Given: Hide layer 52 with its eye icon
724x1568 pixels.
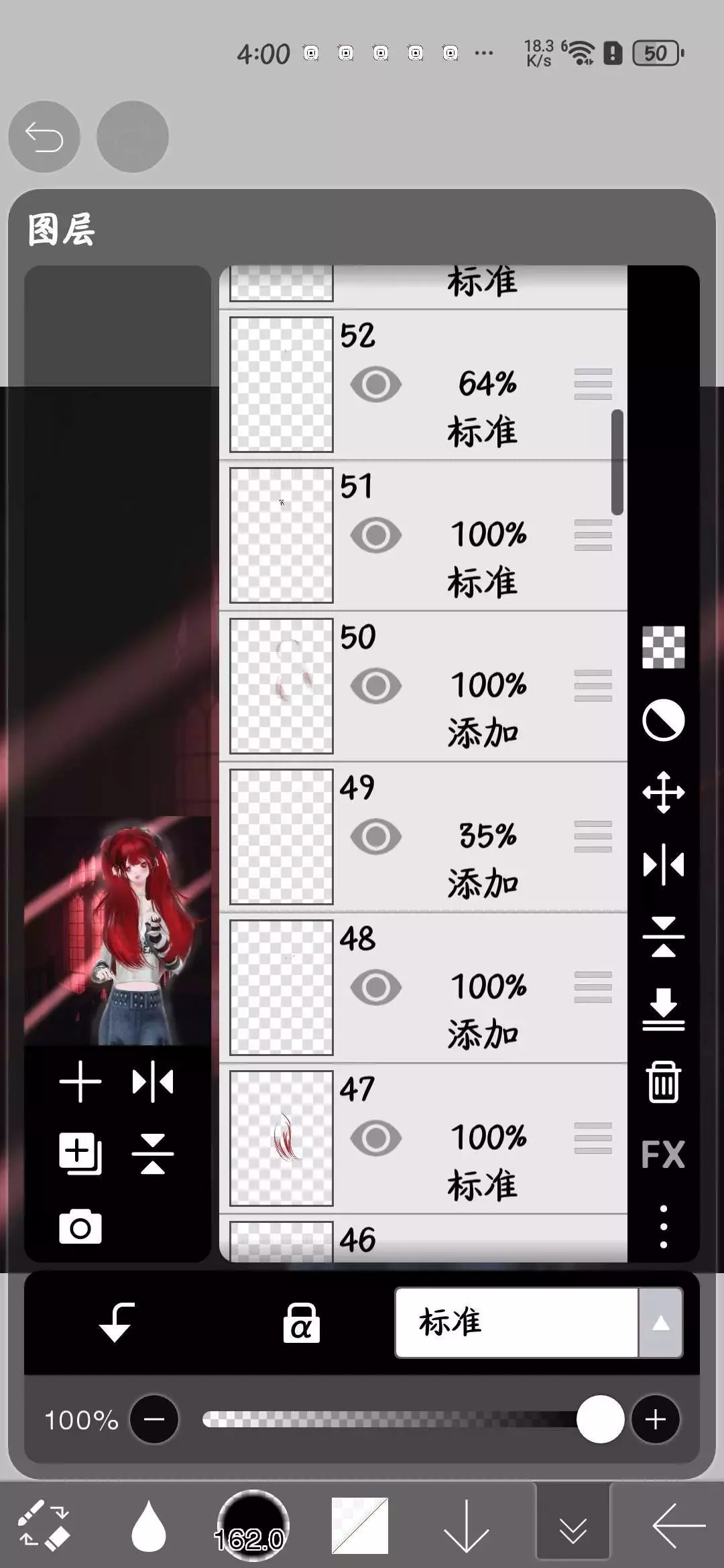Looking at the screenshot, I should click(x=376, y=385).
